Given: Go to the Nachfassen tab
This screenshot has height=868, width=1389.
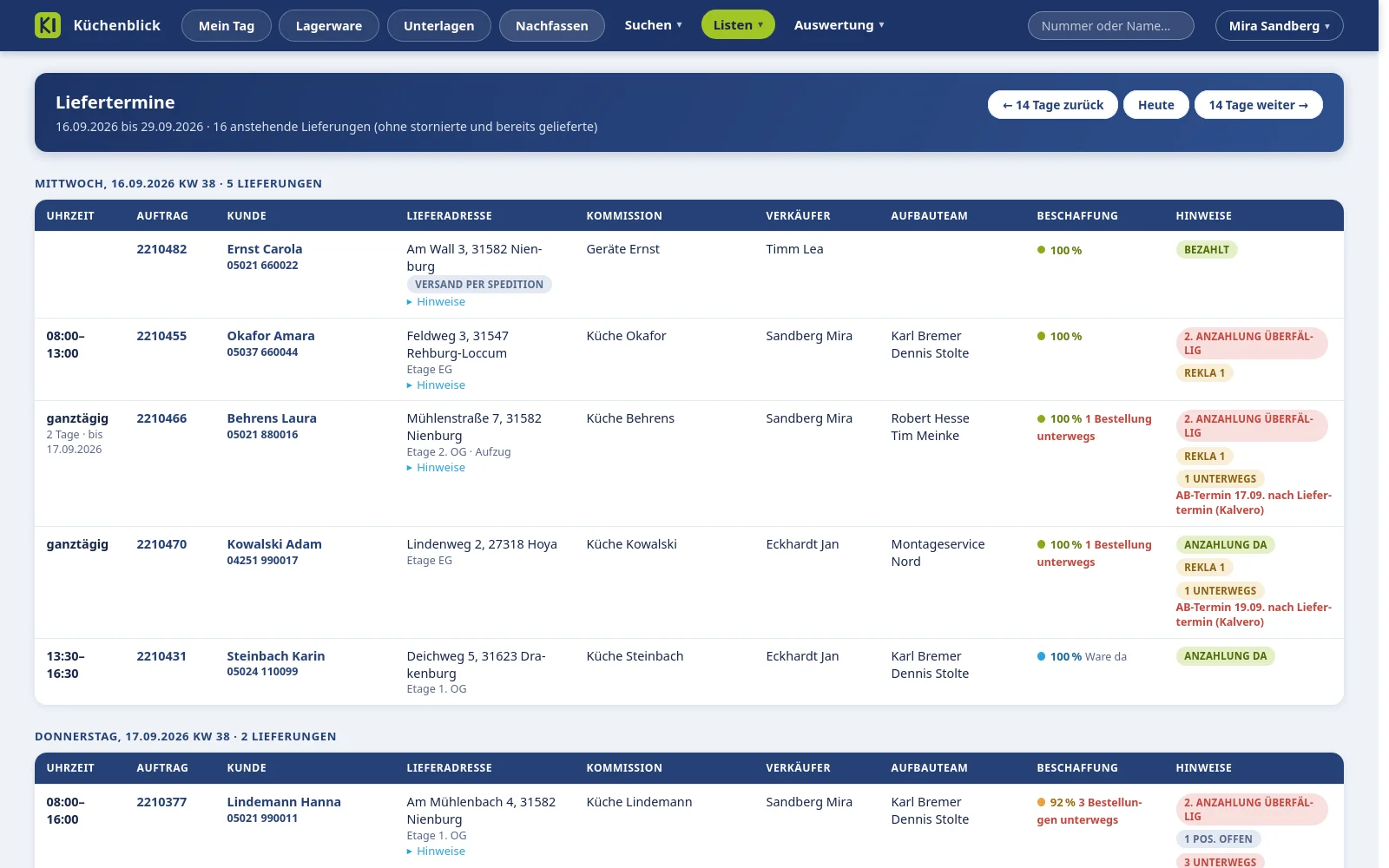Looking at the screenshot, I should pyautogui.click(x=552, y=26).
